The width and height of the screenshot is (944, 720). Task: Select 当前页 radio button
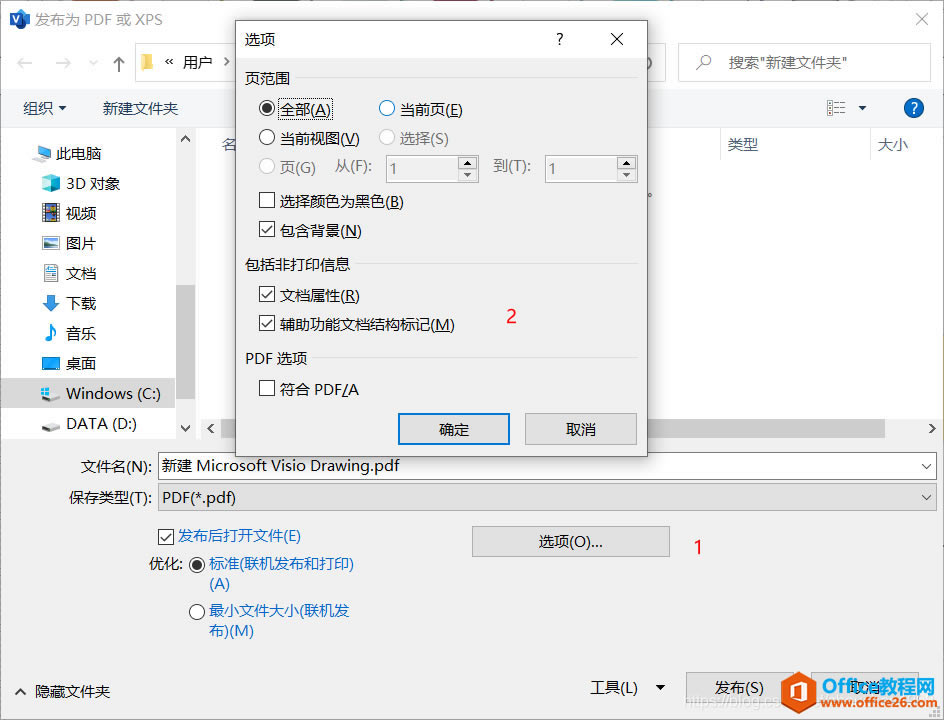tap(387, 108)
